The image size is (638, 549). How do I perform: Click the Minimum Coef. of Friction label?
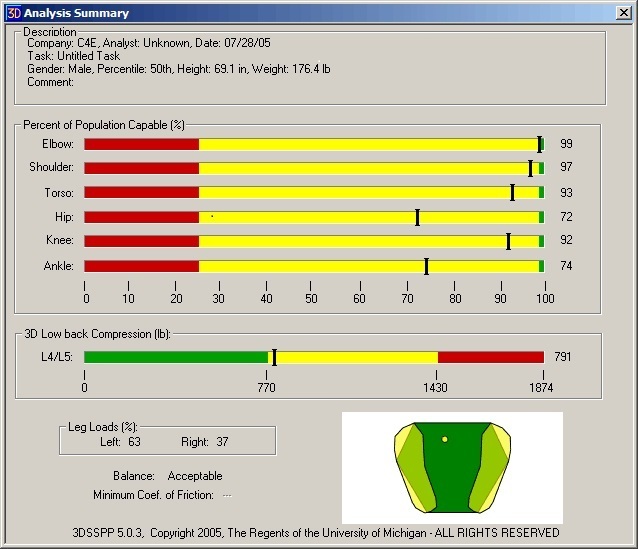click(153, 495)
